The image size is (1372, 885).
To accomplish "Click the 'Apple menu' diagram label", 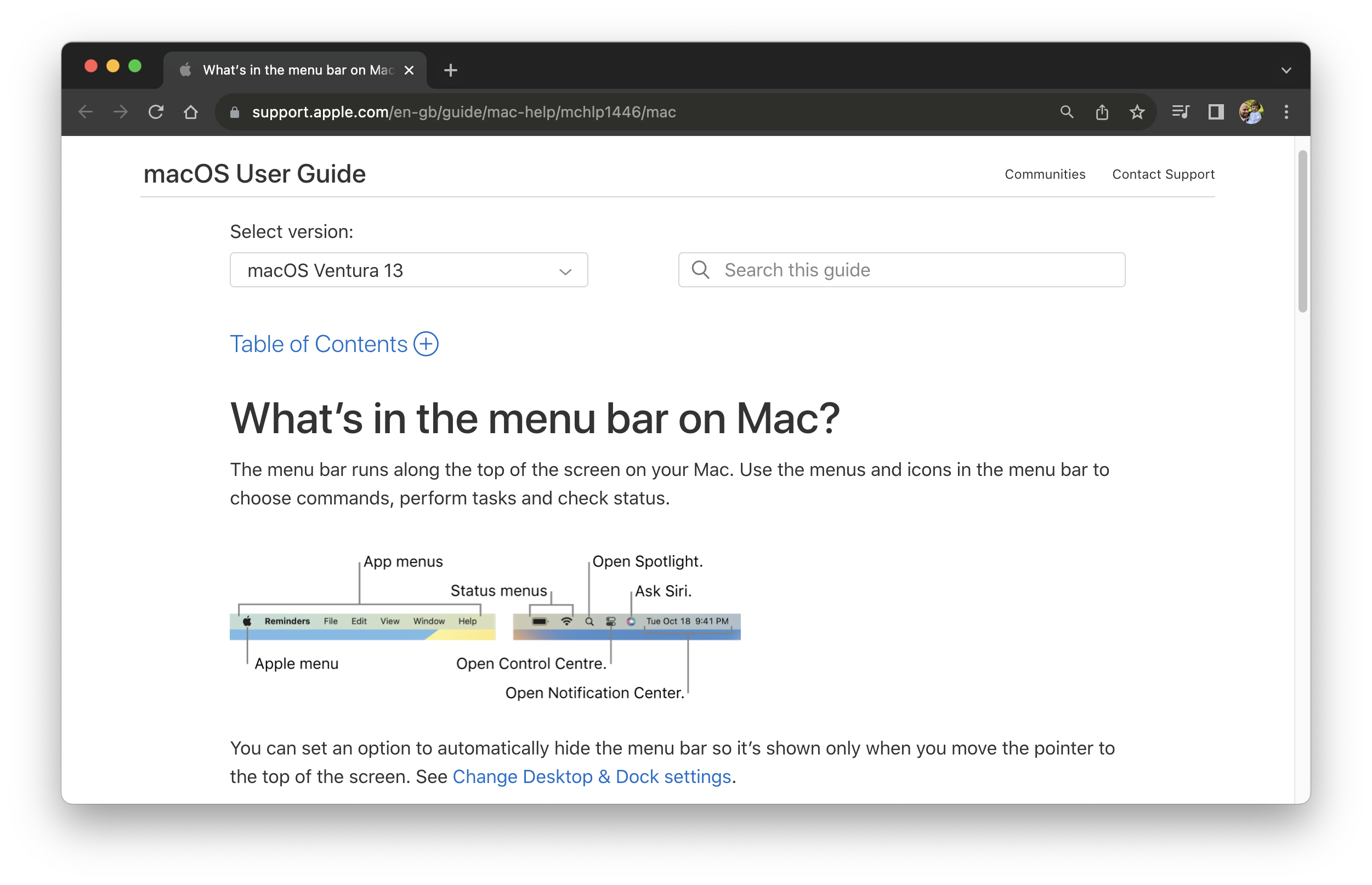I will (297, 663).
